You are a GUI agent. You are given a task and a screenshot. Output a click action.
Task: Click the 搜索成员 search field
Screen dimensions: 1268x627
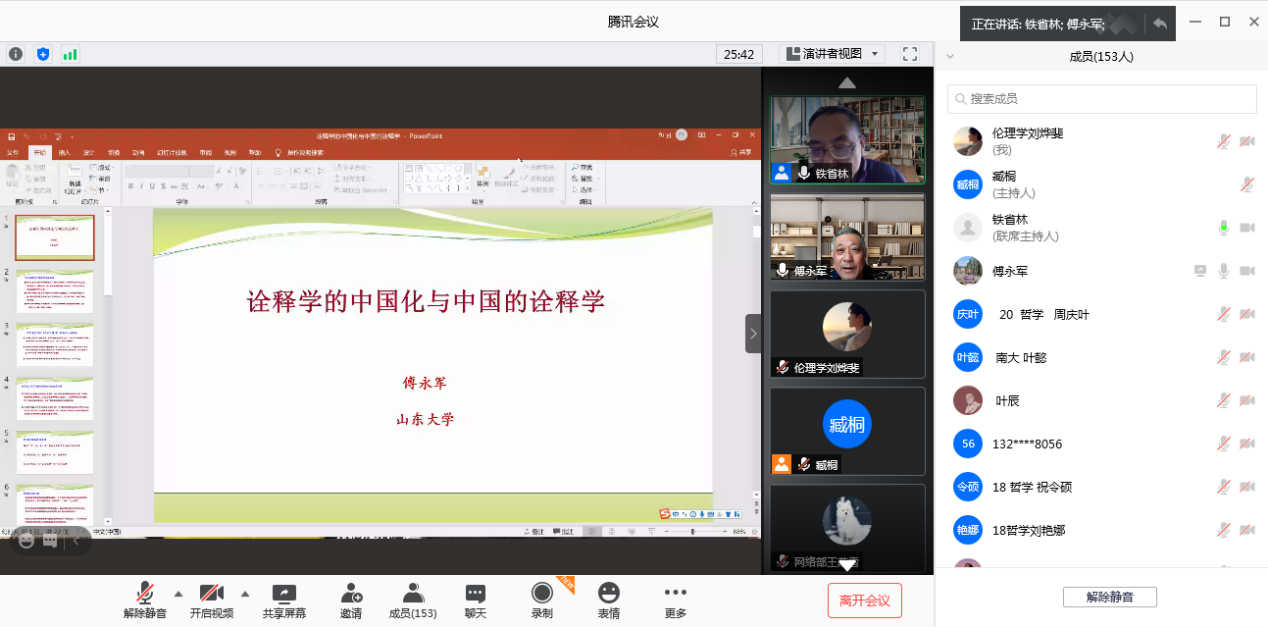(x=1101, y=99)
